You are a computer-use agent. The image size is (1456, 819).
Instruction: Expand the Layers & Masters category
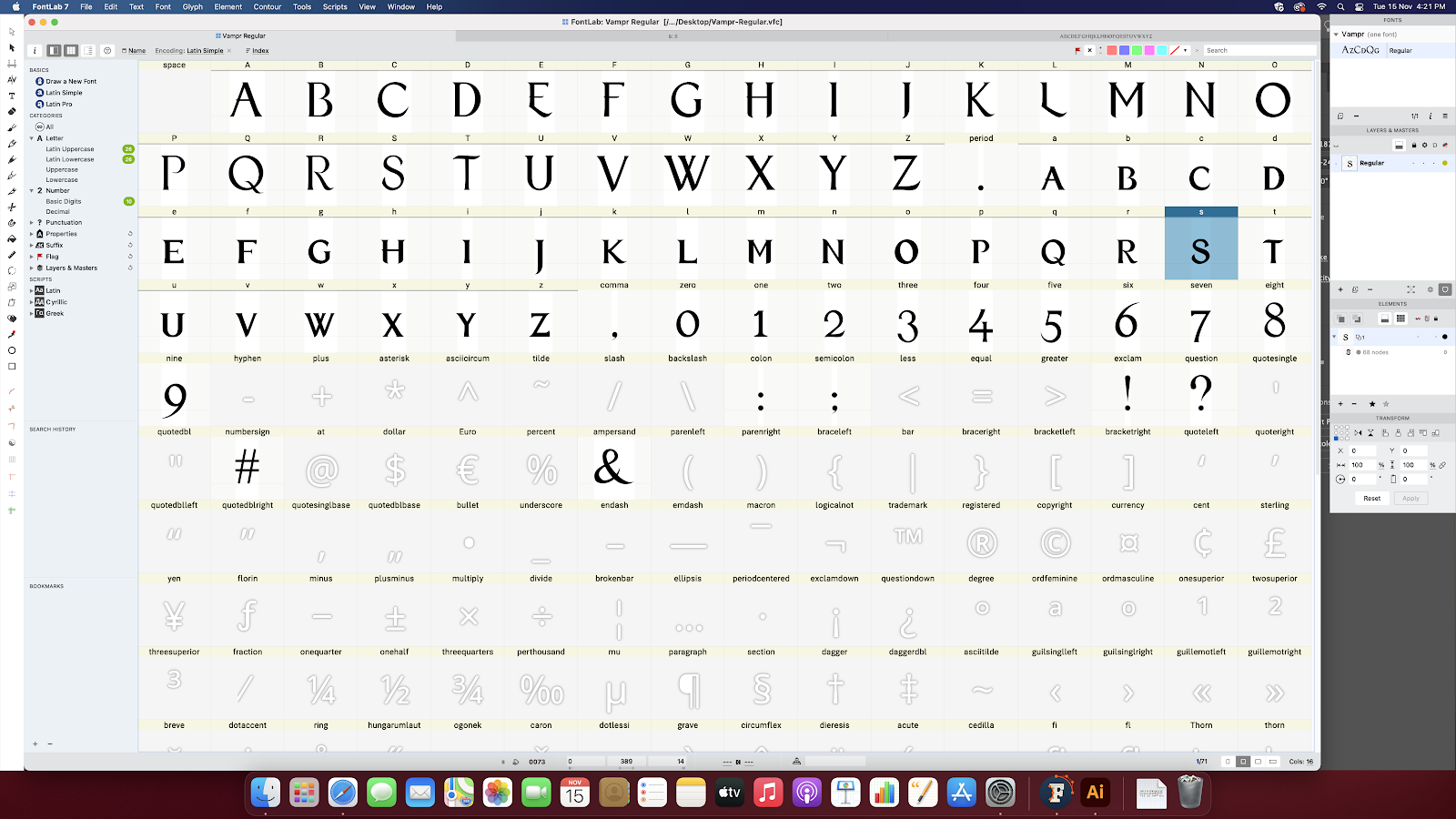(x=32, y=268)
